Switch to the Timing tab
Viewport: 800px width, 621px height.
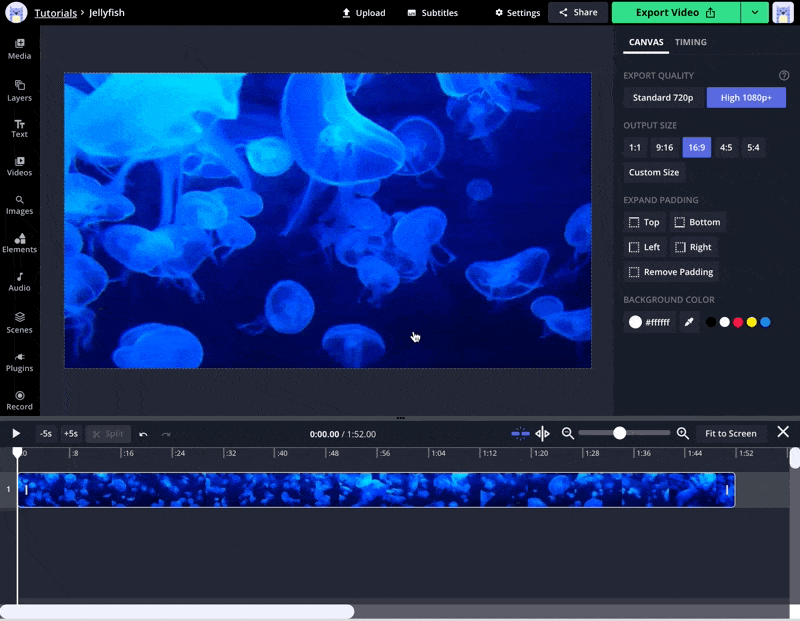pos(690,42)
